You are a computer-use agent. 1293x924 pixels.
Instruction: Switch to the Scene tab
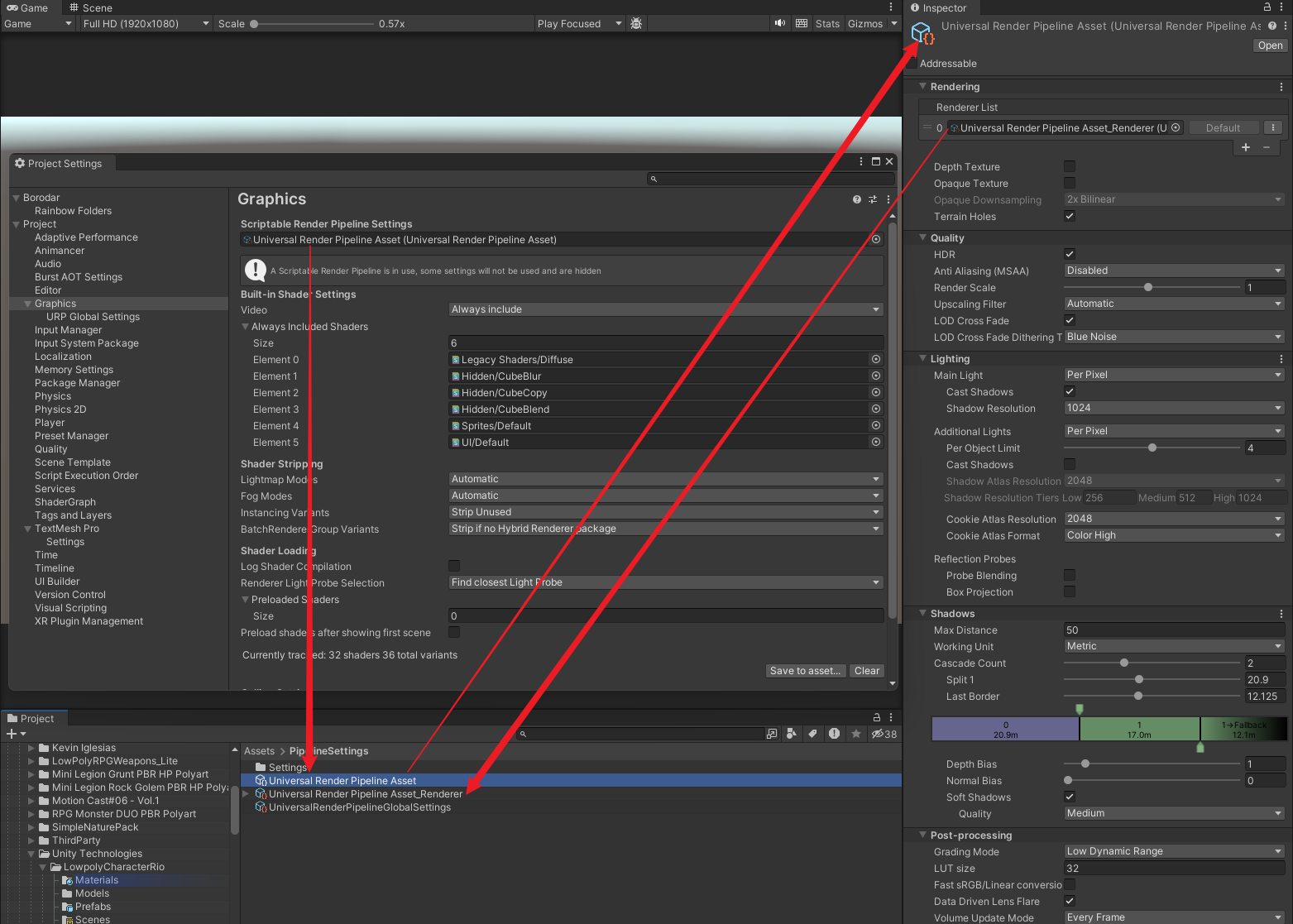pos(90,7)
